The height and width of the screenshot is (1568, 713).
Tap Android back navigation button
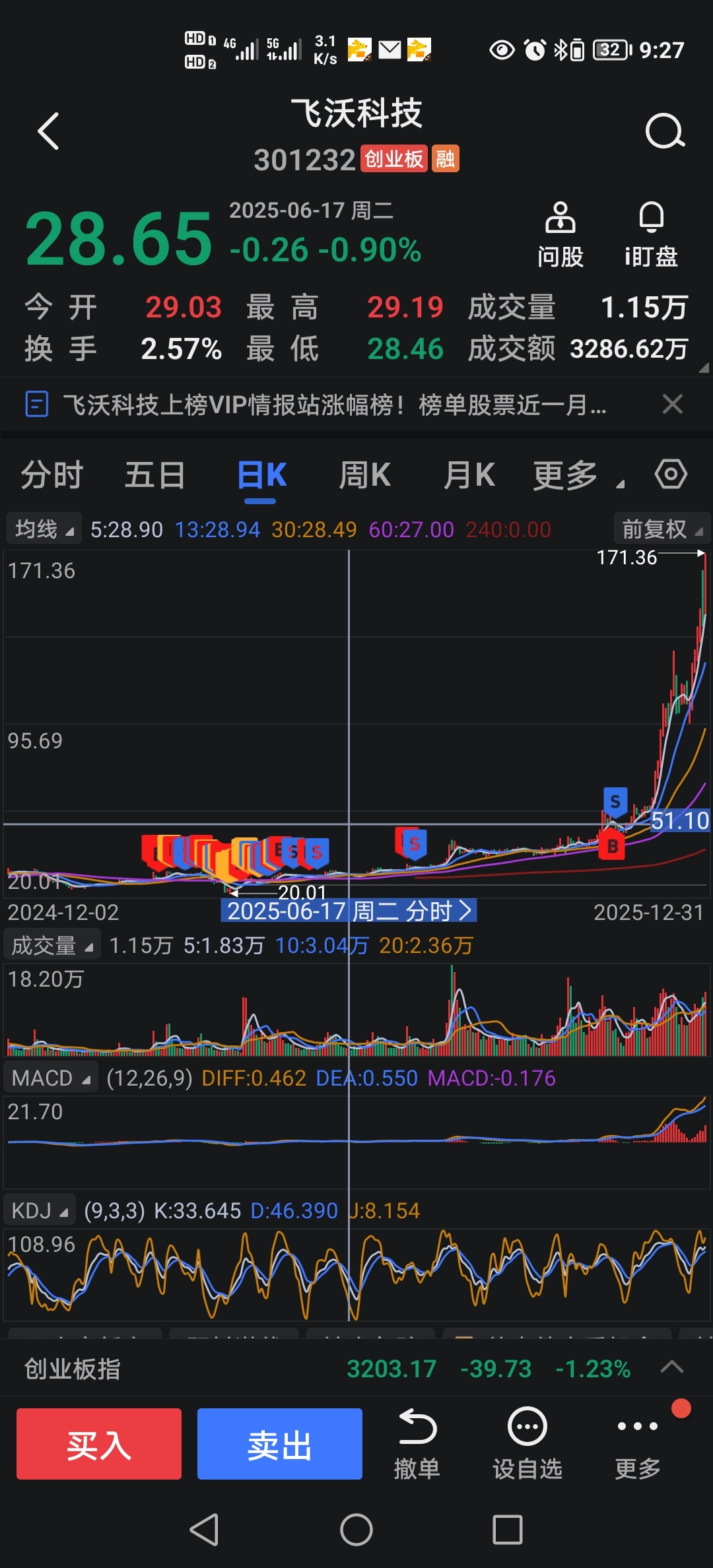204,1529
